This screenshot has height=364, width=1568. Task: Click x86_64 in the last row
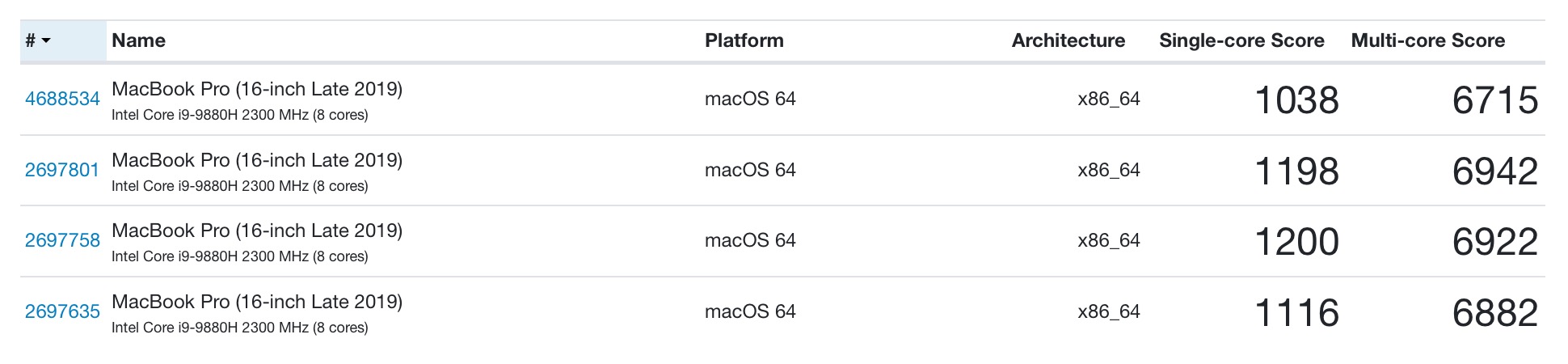1108,312
